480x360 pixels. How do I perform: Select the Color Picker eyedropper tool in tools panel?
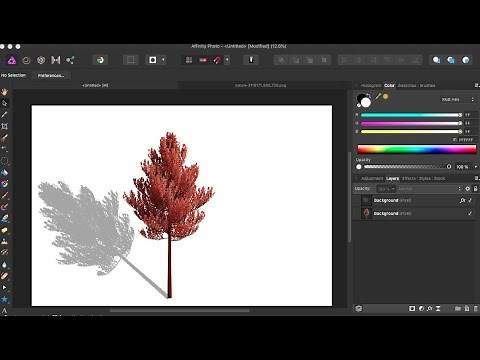tap(4, 115)
